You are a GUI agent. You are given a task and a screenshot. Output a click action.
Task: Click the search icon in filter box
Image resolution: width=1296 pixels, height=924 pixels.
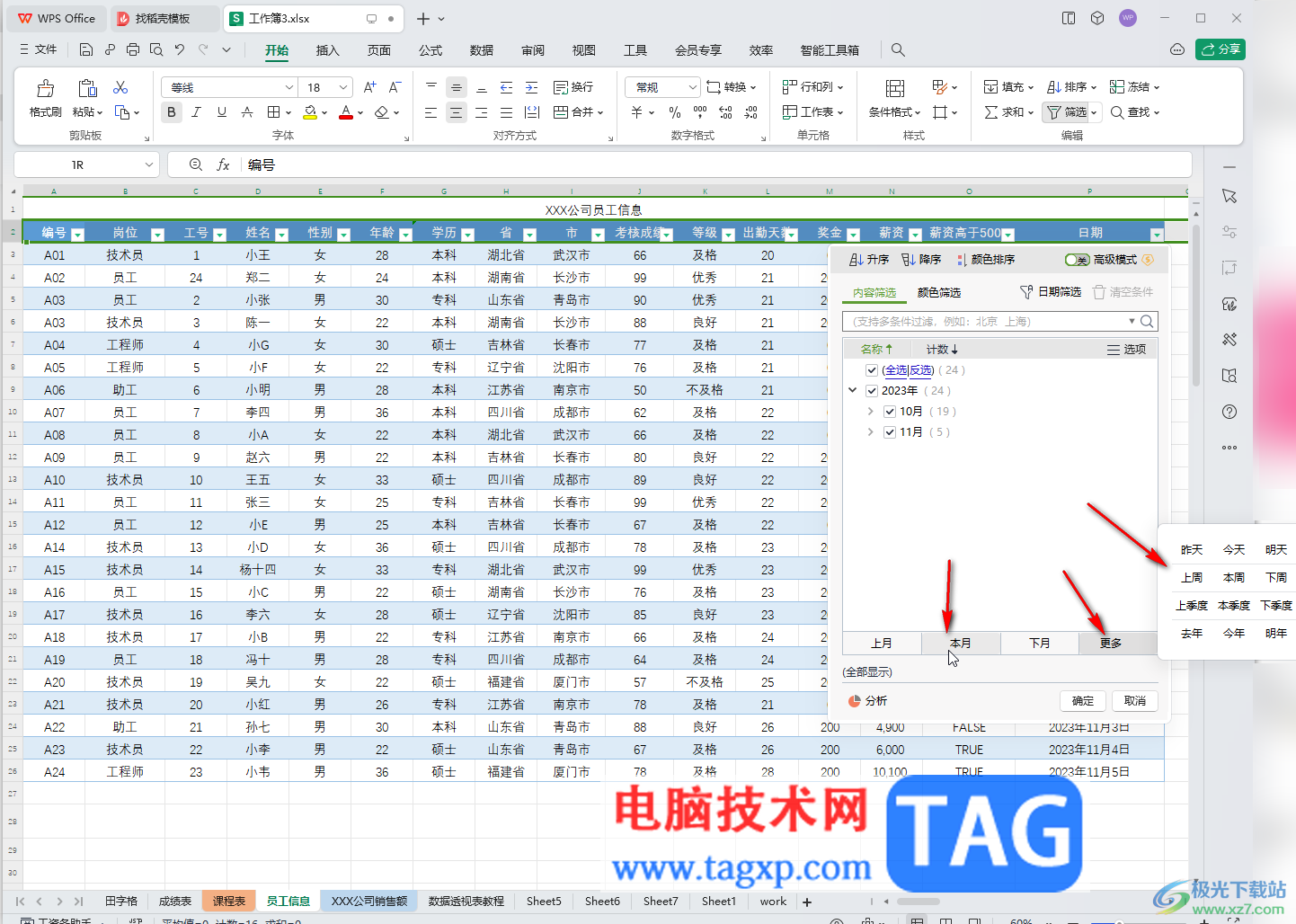tap(1147, 322)
